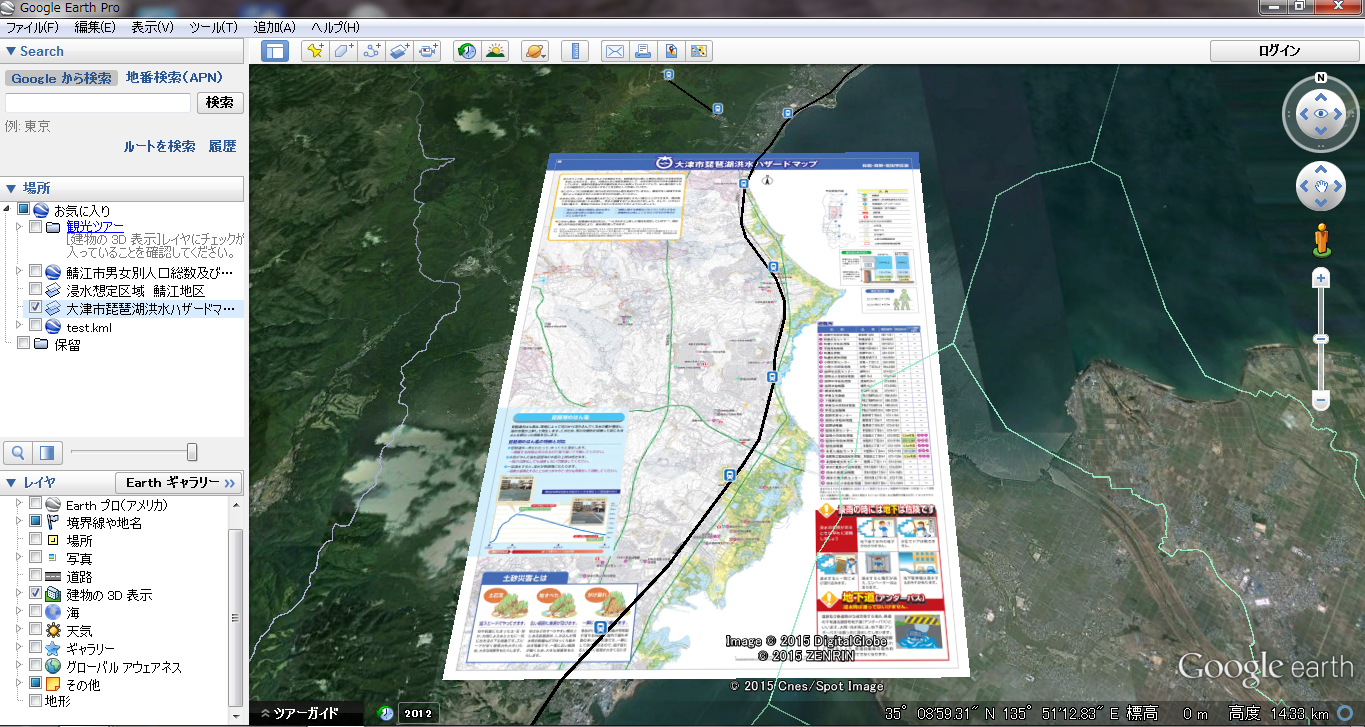Open the planet switcher dropdown
The height and width of the screenshot is (727, 1365).
click(535, 51)
